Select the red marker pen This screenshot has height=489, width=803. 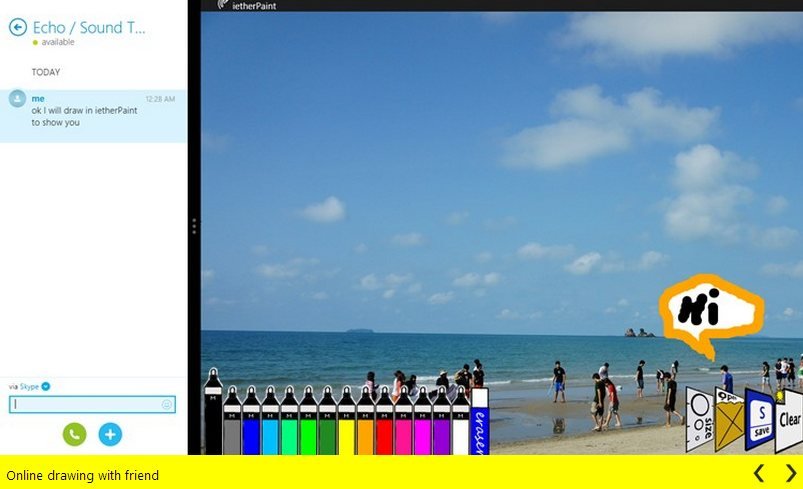[x=384, y=421]
